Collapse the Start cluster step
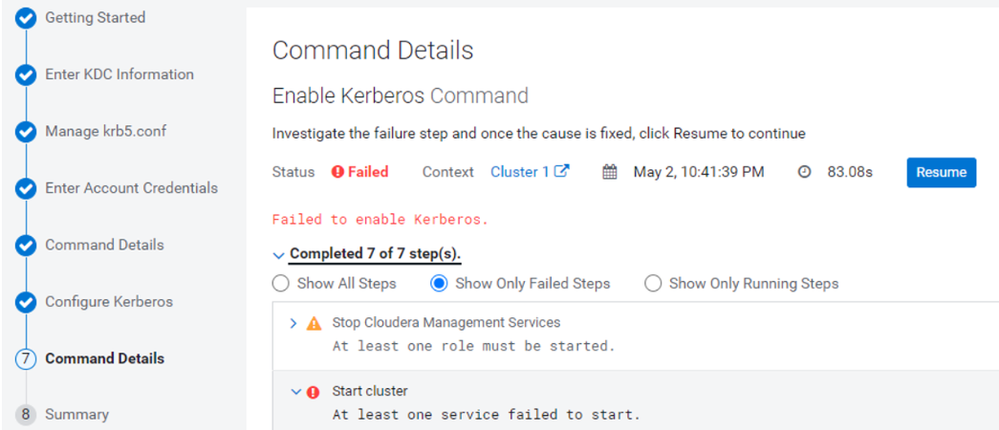Image resolution: width=999 pixels, height=430 pixels. pyautogui.click(x=295, y=392)
